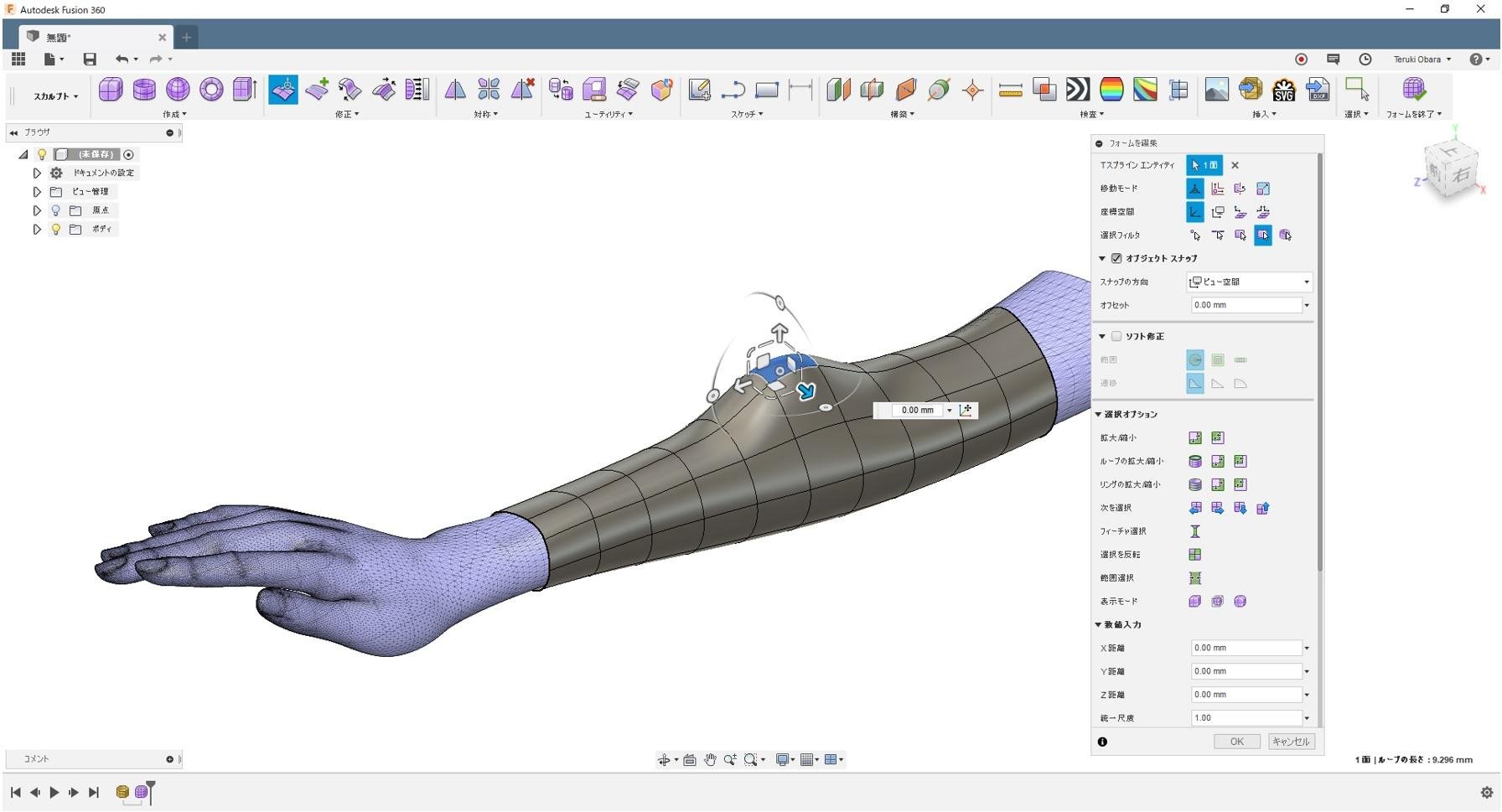Enable the Soft Modification checkbox
Image resolution: width=1502 pixels, height=812 pixels.
click(x=1116, y=336)
